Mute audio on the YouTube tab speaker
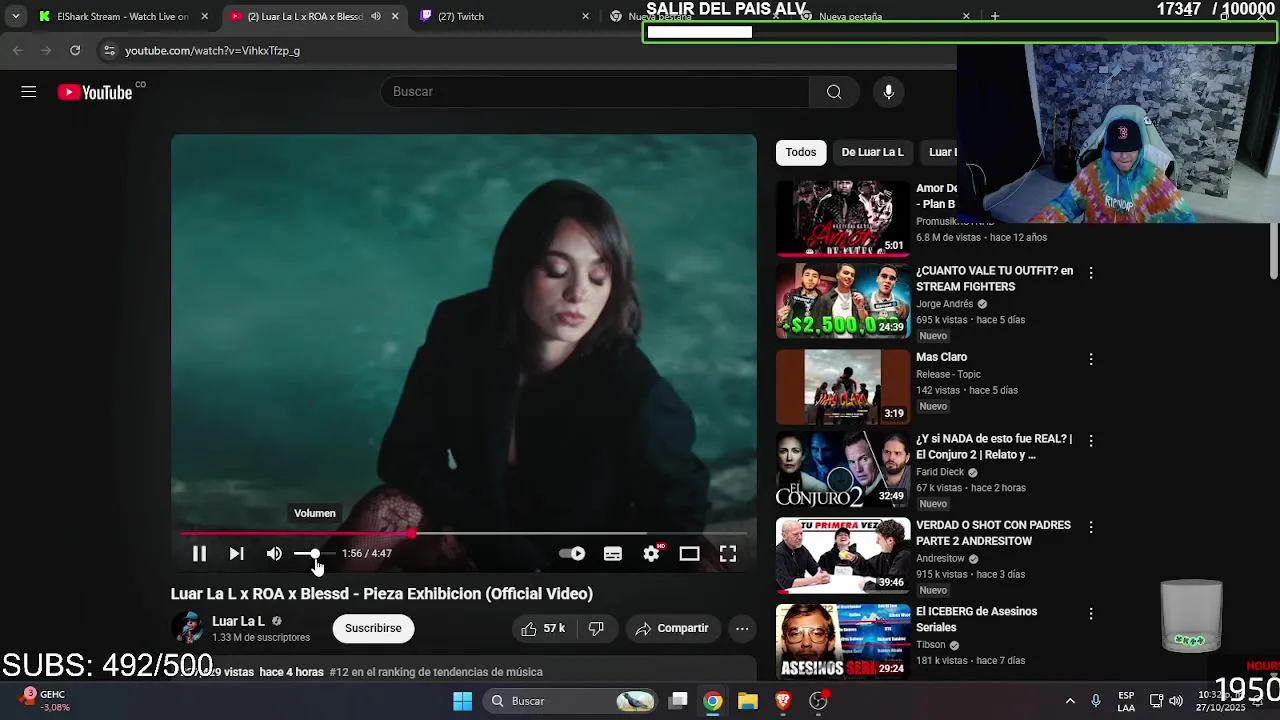This screenshot has height=720, width=1280. [376, 16]
